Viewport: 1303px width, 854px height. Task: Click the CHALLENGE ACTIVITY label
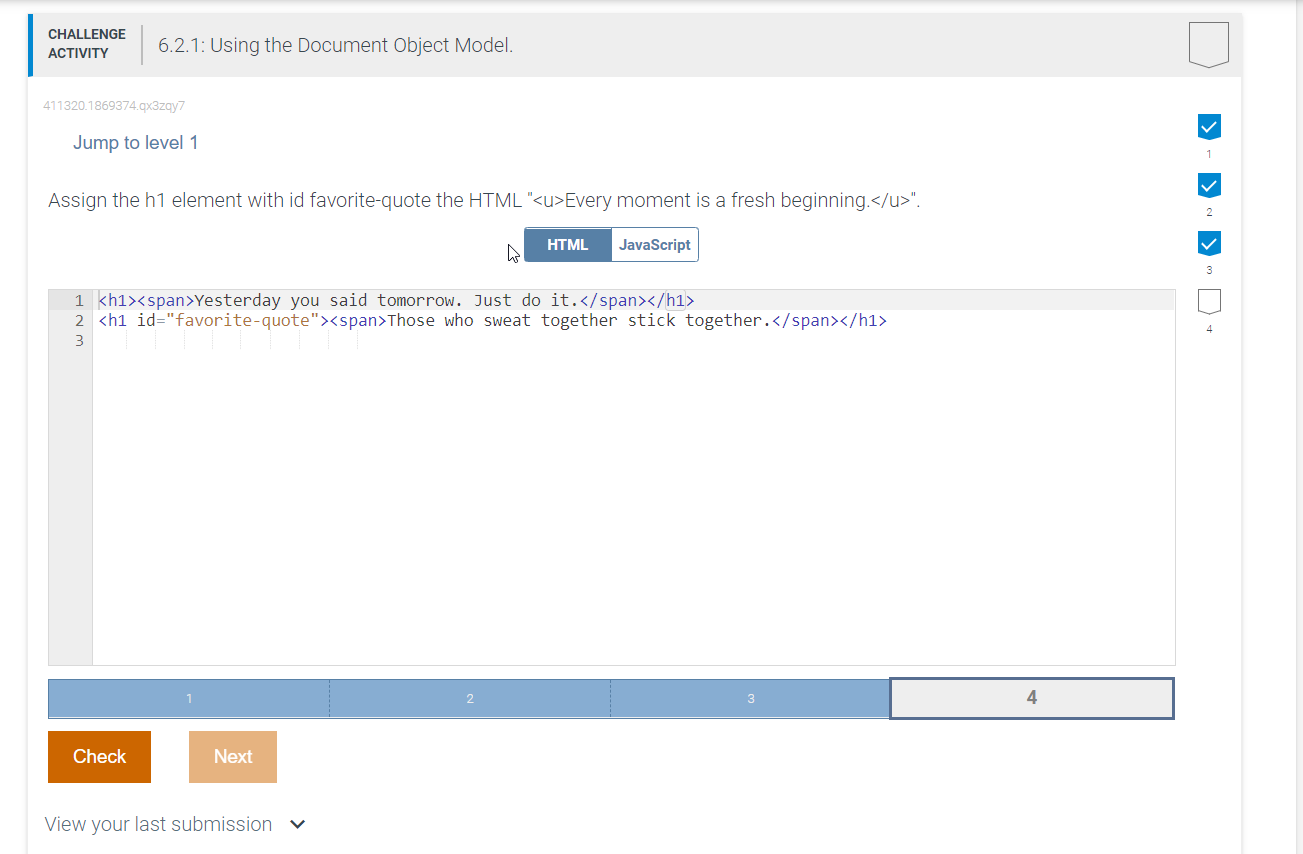click(x=87, y=44)
